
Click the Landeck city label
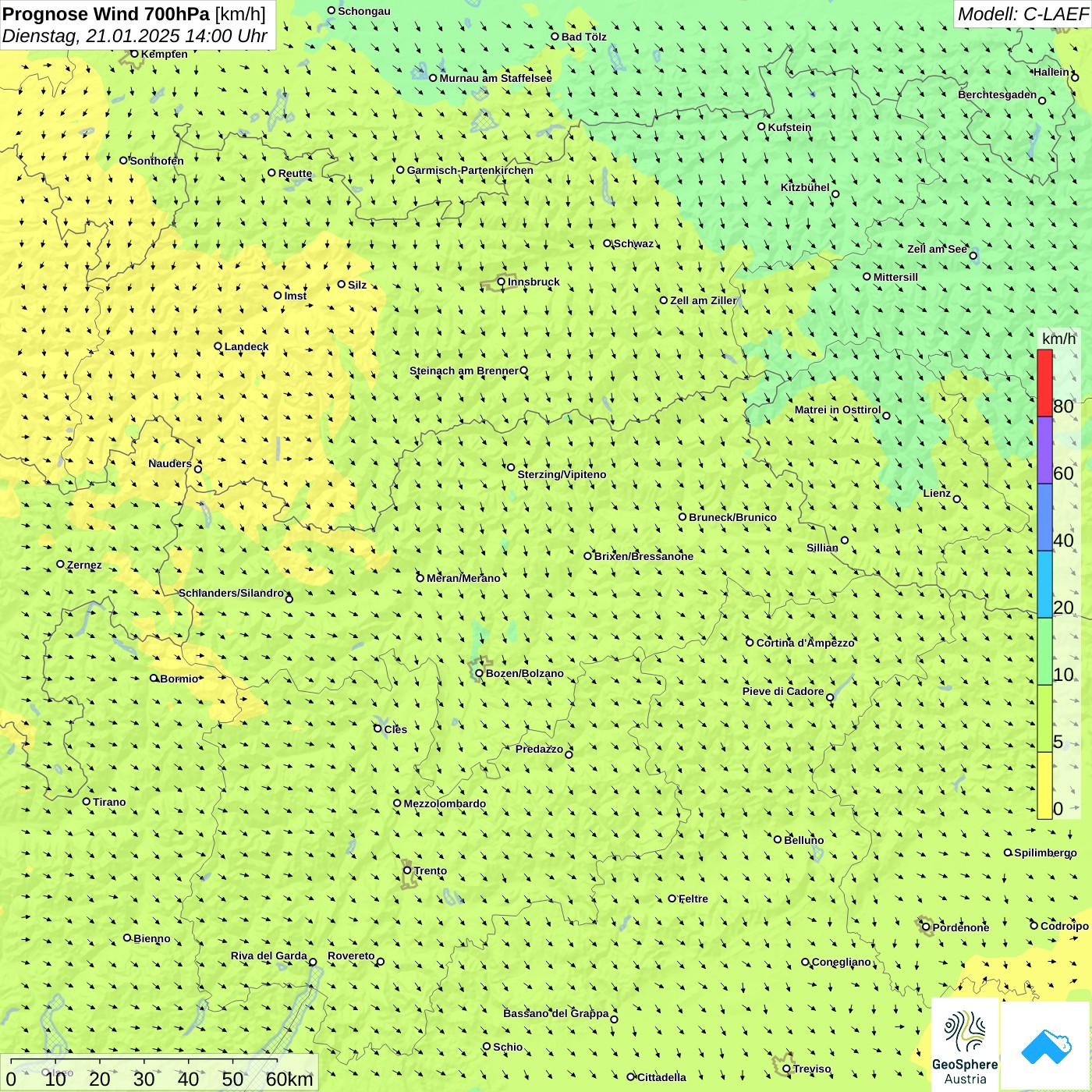coord(246,346)
